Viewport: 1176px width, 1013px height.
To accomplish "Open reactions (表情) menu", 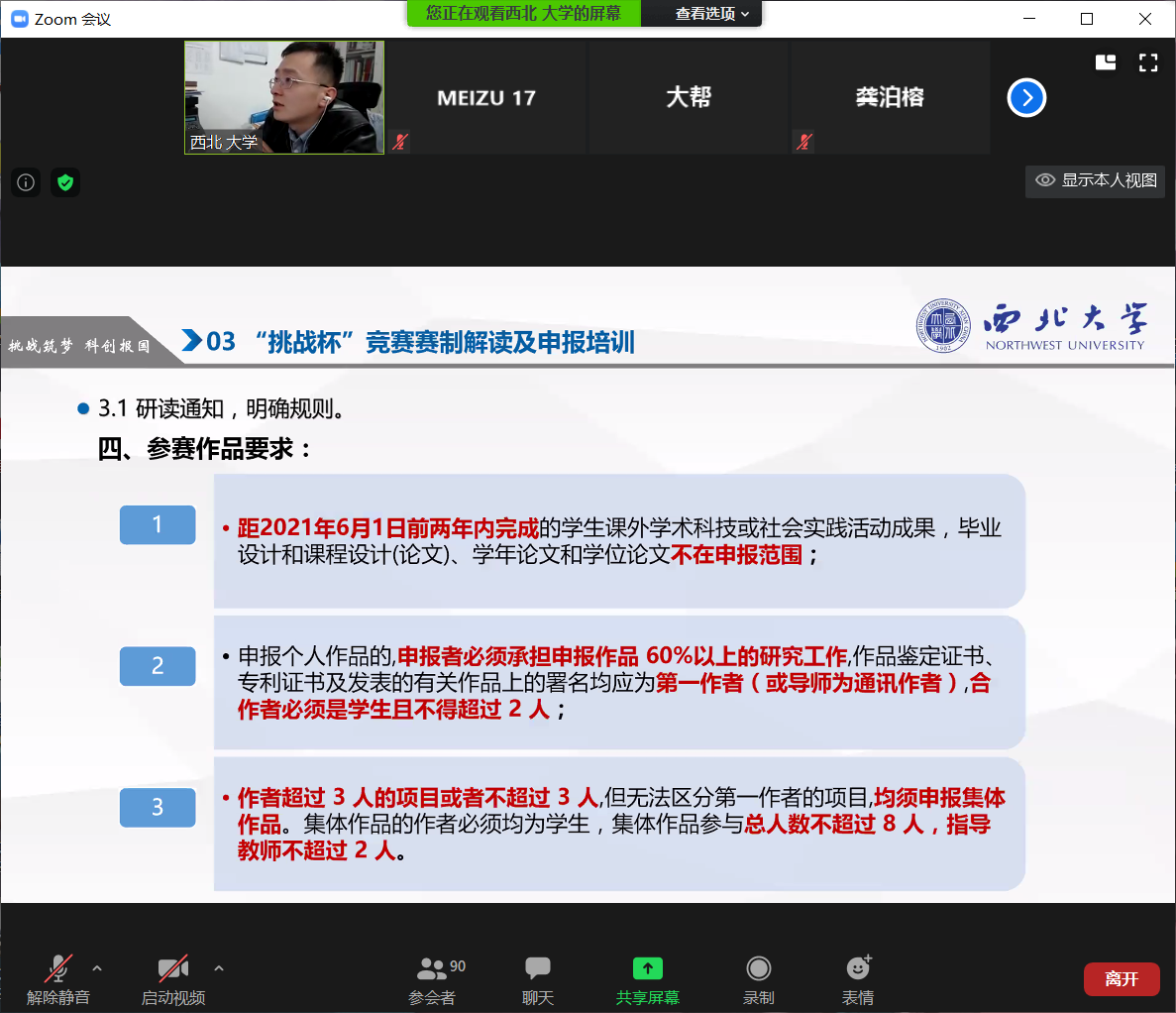I will (858, 978).
